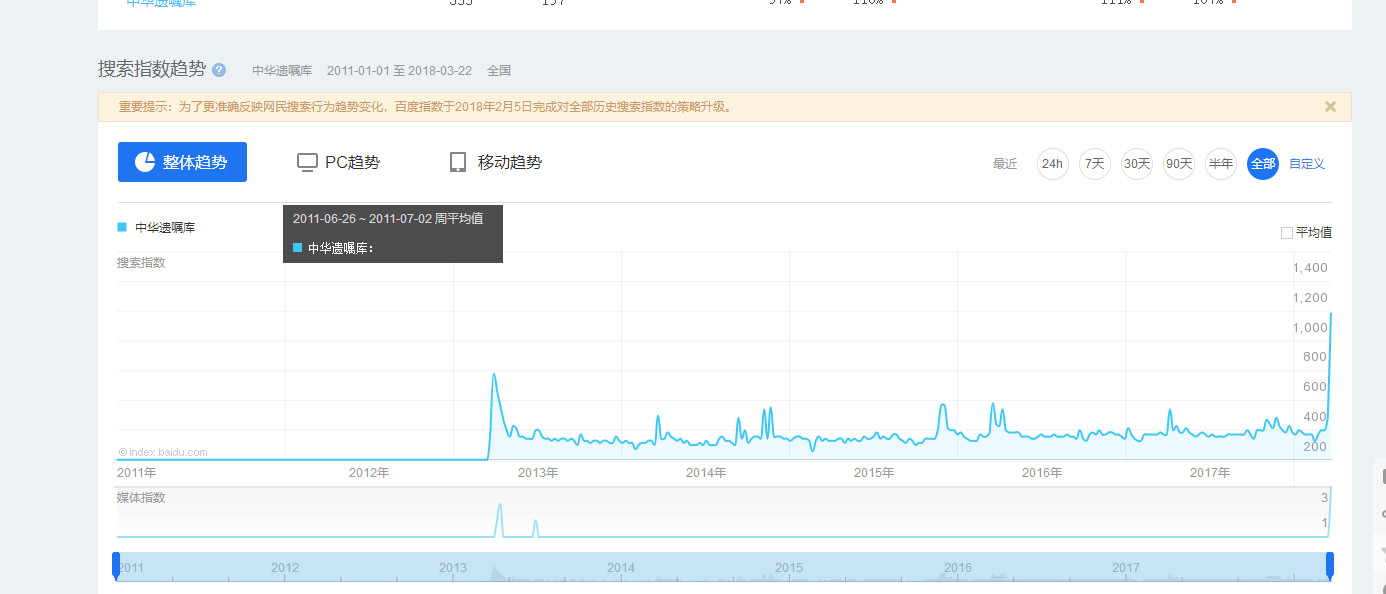Click the 2017年 axis label
Image resolution: width=1386 pixels, height=594 pixels.
(x=1210, y=473)
